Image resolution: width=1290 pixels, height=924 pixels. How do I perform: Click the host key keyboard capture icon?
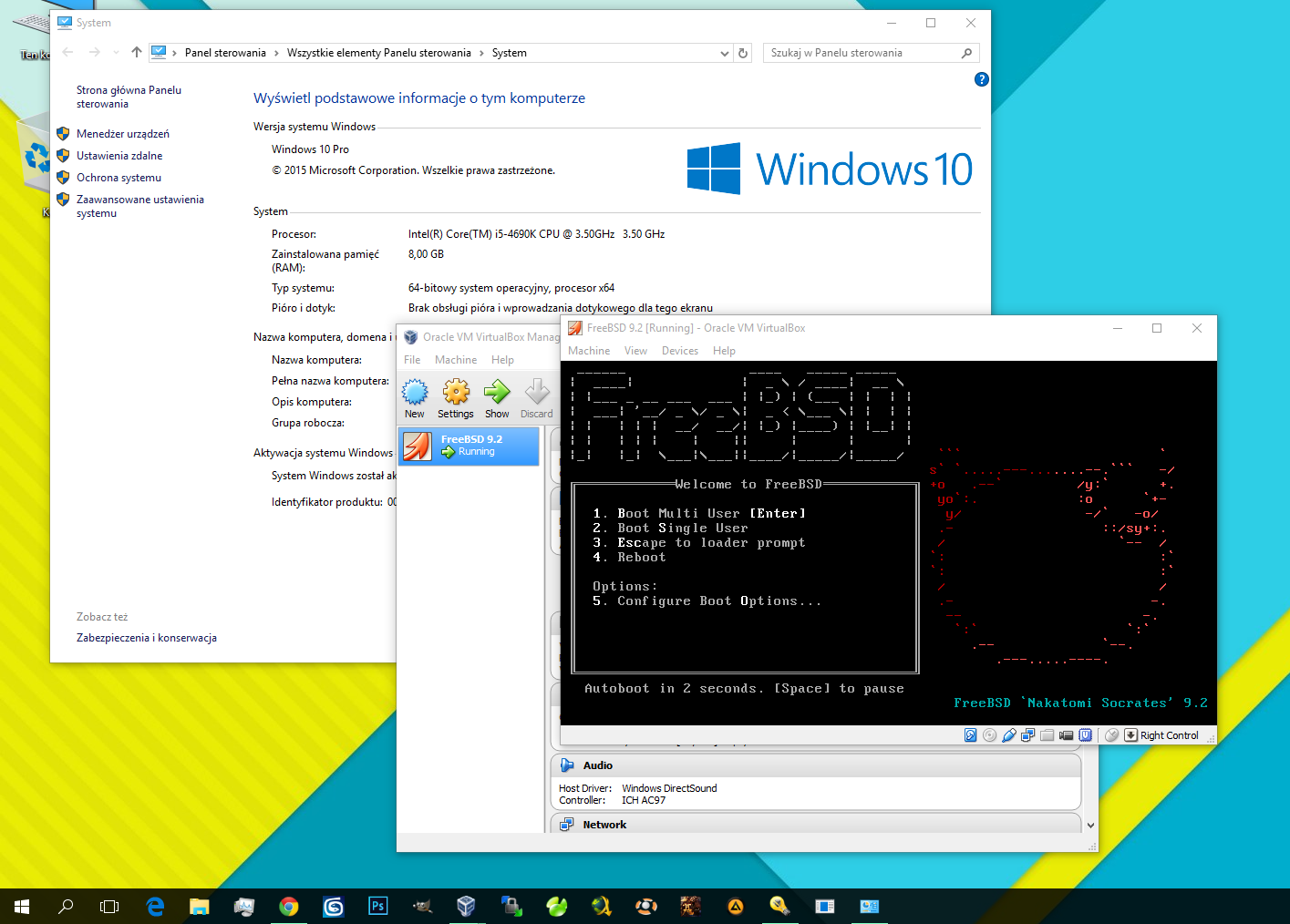1130,735
